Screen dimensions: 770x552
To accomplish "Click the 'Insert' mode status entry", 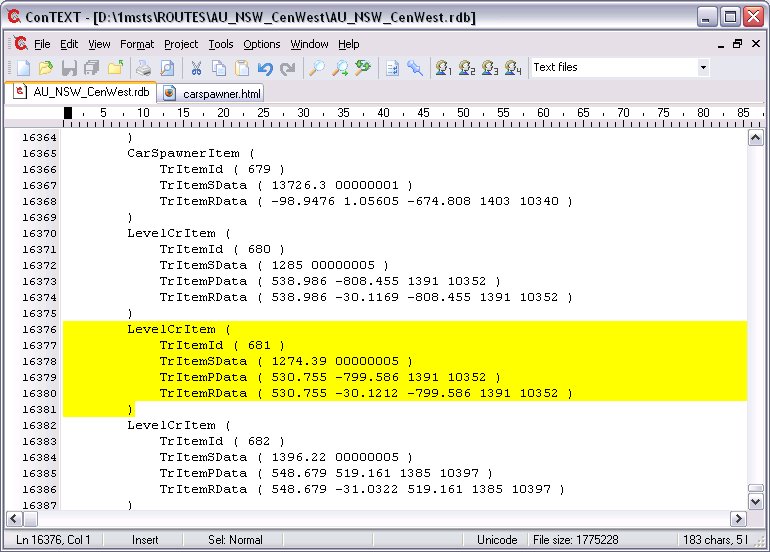I will [x=145, y=540].
